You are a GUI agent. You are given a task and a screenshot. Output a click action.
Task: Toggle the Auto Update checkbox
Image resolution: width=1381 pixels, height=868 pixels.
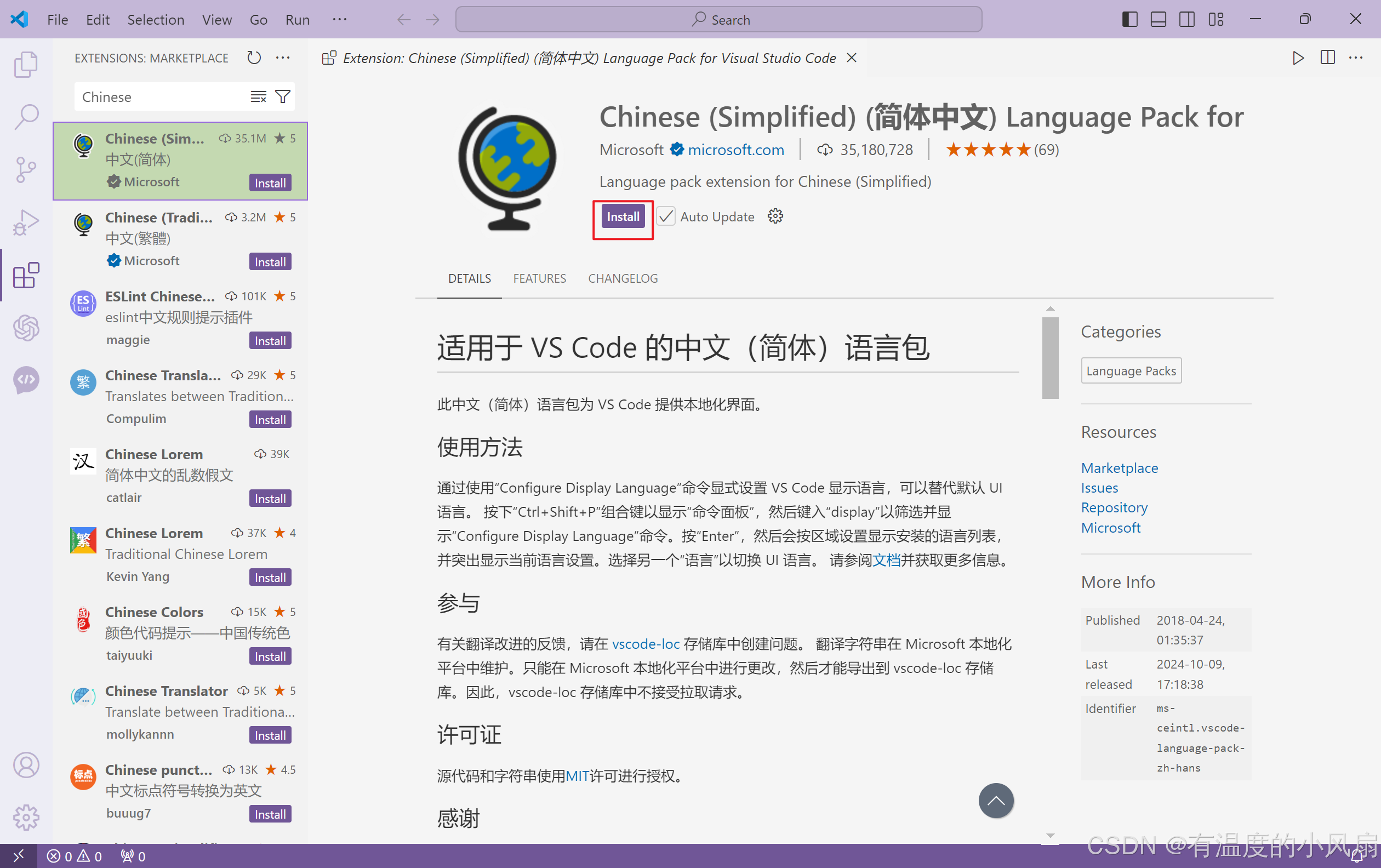click(x=666, y=216)
